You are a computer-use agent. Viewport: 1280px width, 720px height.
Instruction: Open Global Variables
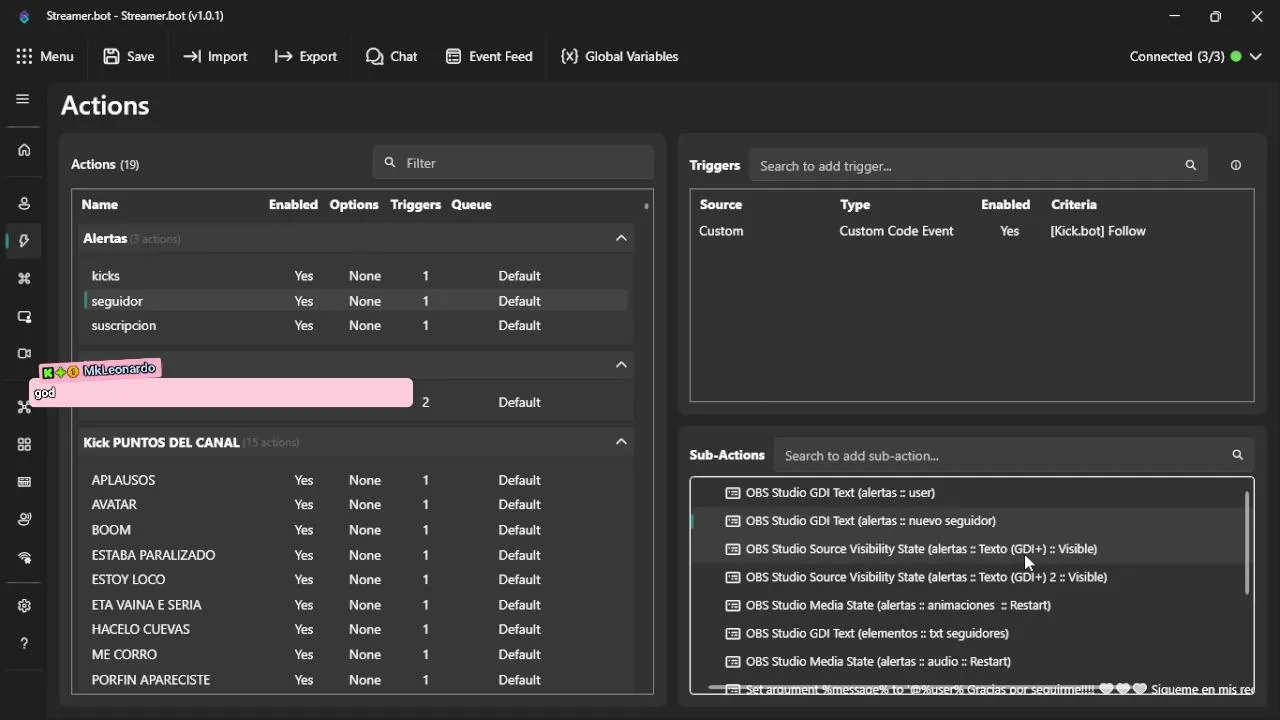pyautogui.click(x=620, y=57)
